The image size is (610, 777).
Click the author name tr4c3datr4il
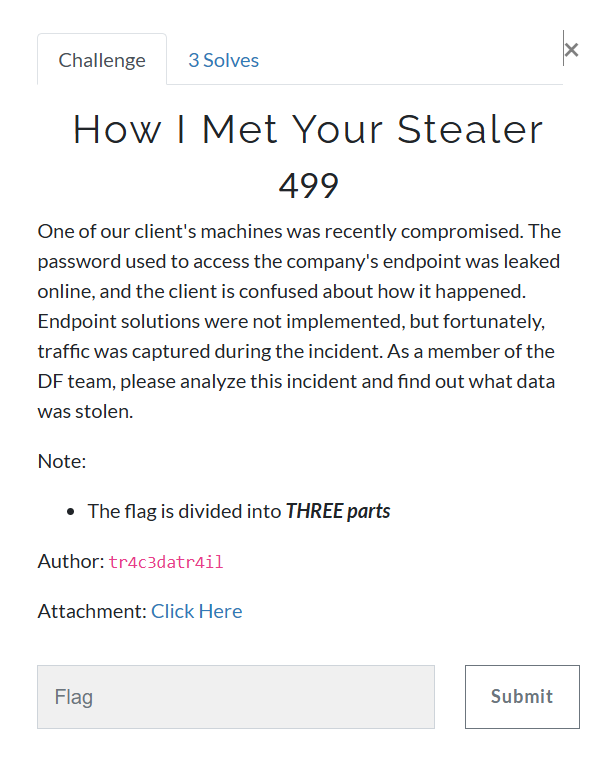[166, 562]
